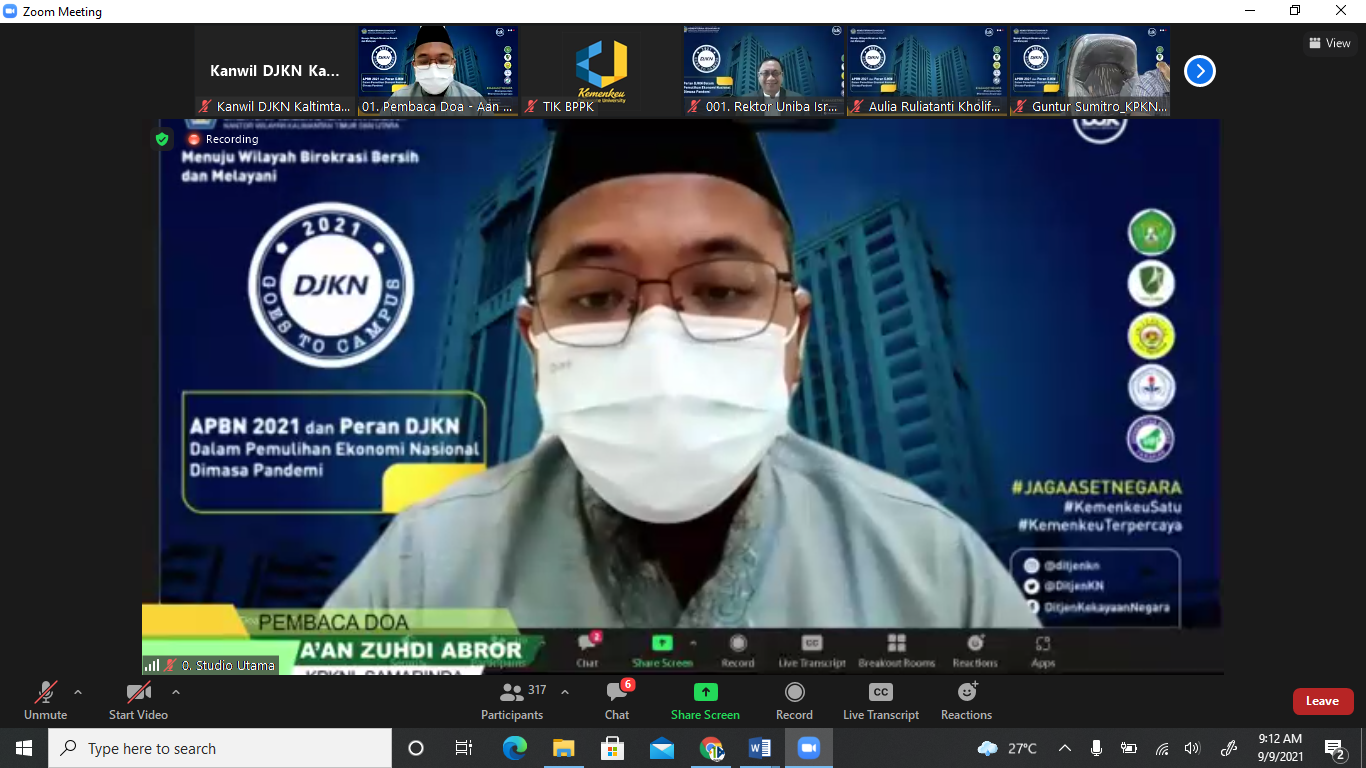Expand the Participants options arrow
This screenshot has height=768, width=1366.
point(565,692)
